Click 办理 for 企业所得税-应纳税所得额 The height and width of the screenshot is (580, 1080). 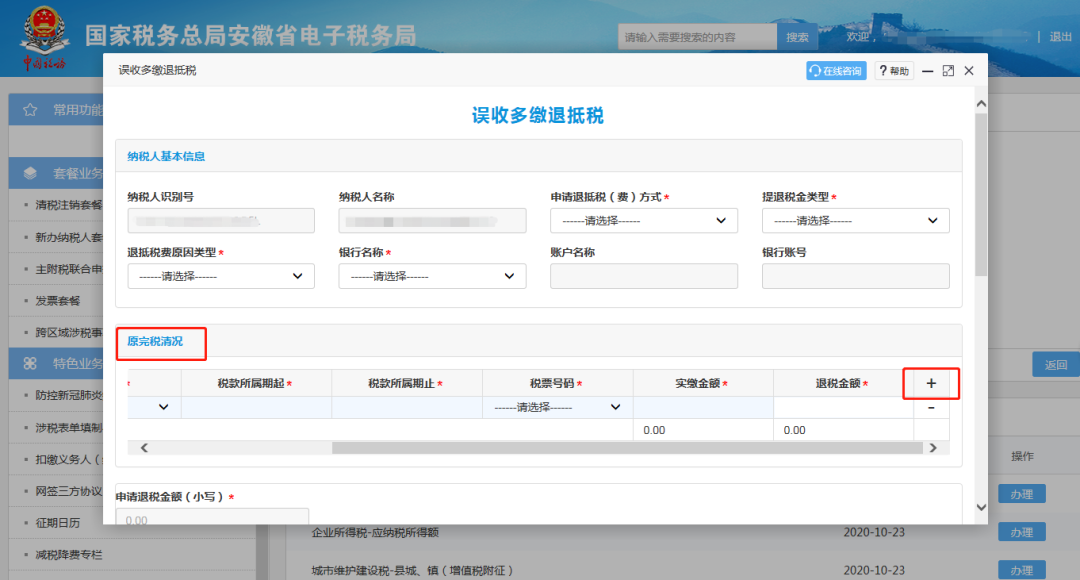click(1022, 532)
